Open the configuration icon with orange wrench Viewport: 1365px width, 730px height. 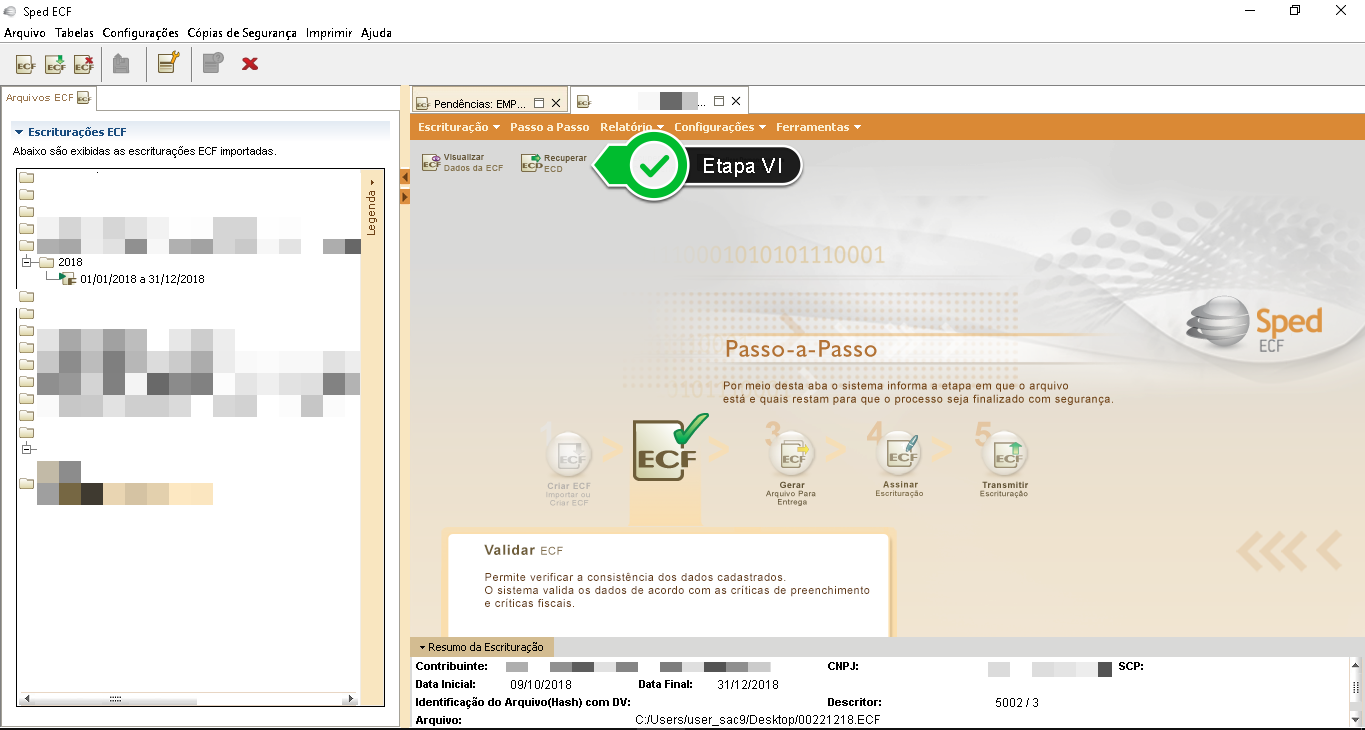pyautogui.click(x=168, y=64)
